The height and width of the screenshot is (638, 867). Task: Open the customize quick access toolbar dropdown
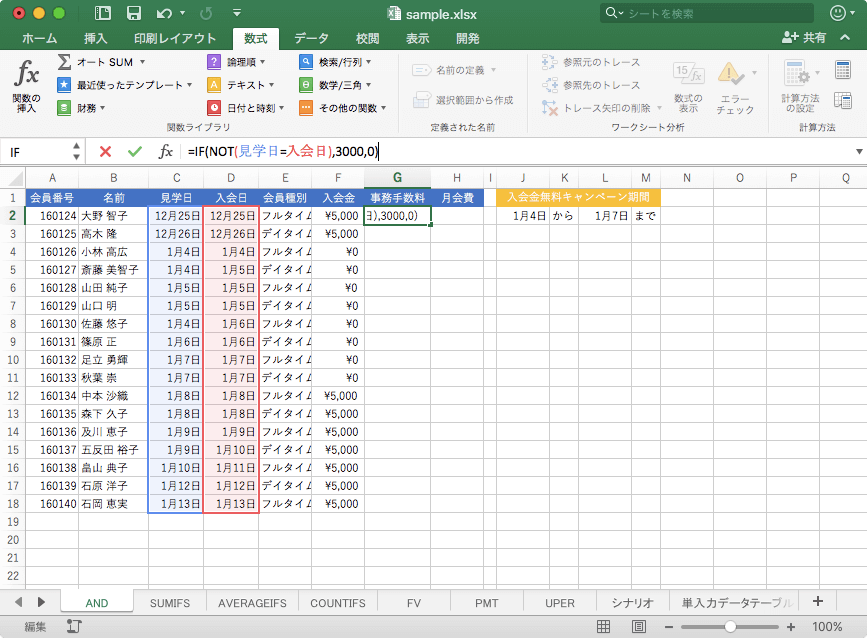pos(237,13)
